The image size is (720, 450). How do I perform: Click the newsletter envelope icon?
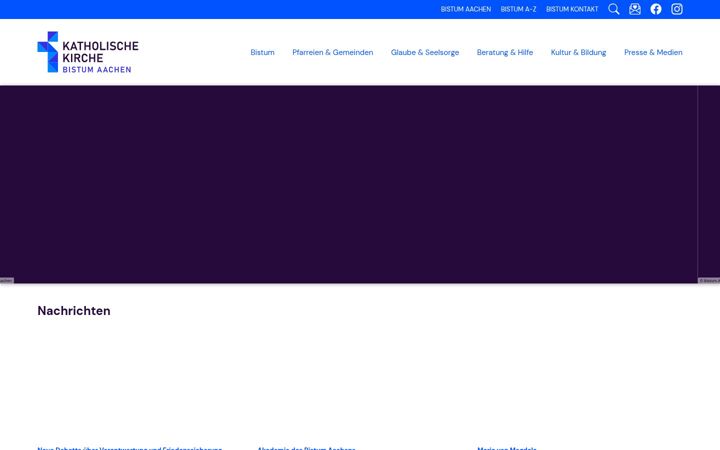tap(635, 9)
